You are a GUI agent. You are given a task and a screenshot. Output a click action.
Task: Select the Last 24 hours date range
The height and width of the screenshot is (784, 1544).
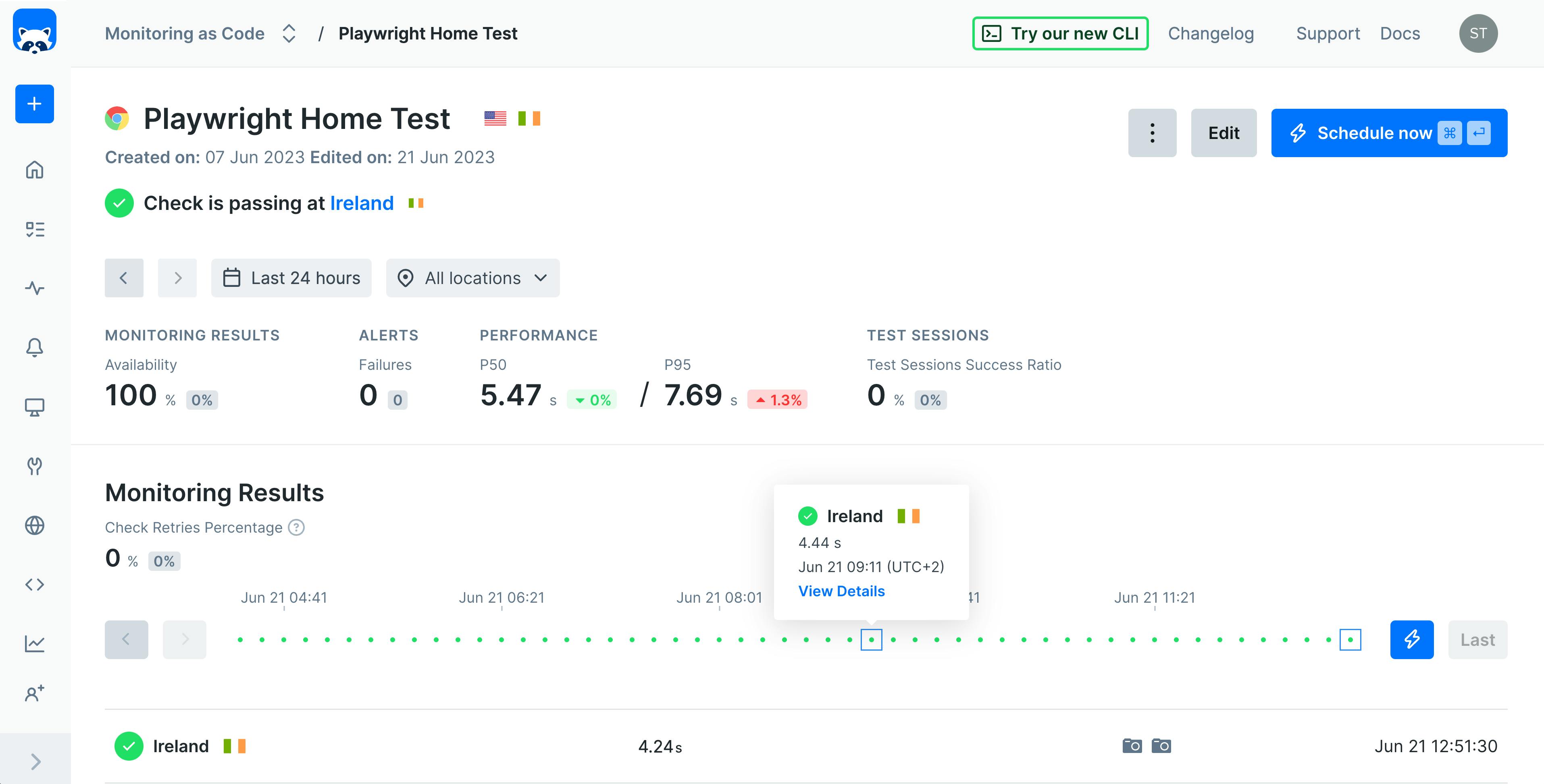tap(291, 278)
